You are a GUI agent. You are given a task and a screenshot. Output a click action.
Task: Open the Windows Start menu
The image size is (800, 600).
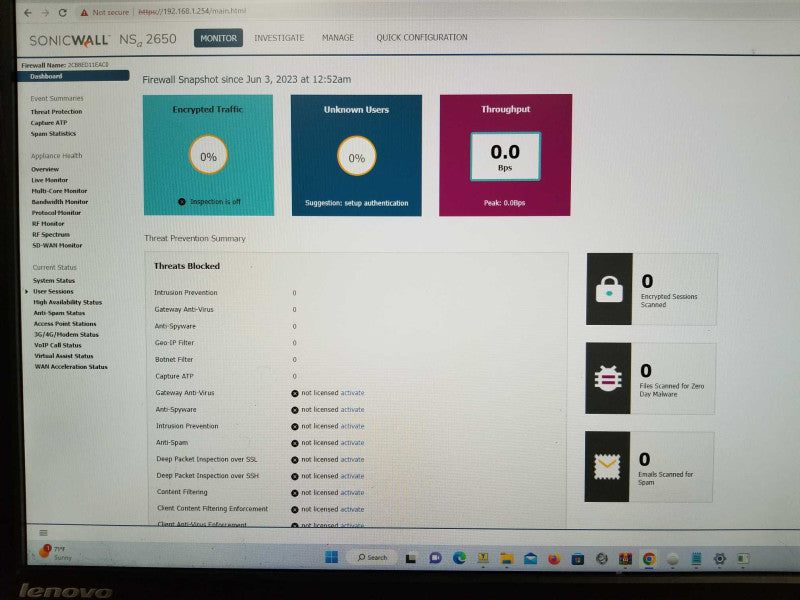pyautogui.click(x=332, y=557)
